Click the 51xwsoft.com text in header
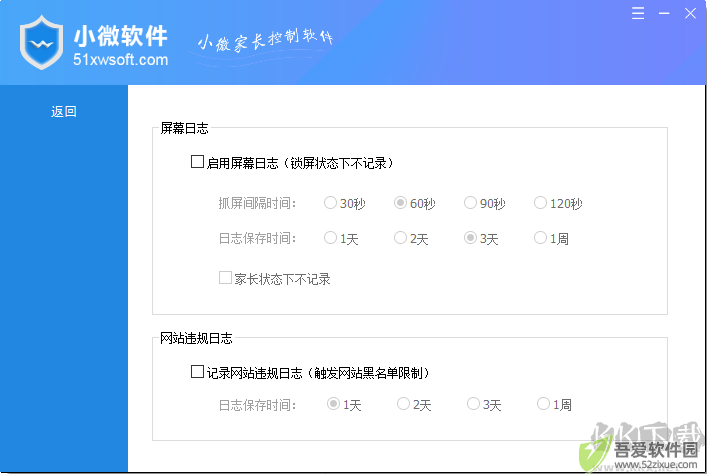Image resolution: width=707 pixels, height=474 pixels. 120,60
